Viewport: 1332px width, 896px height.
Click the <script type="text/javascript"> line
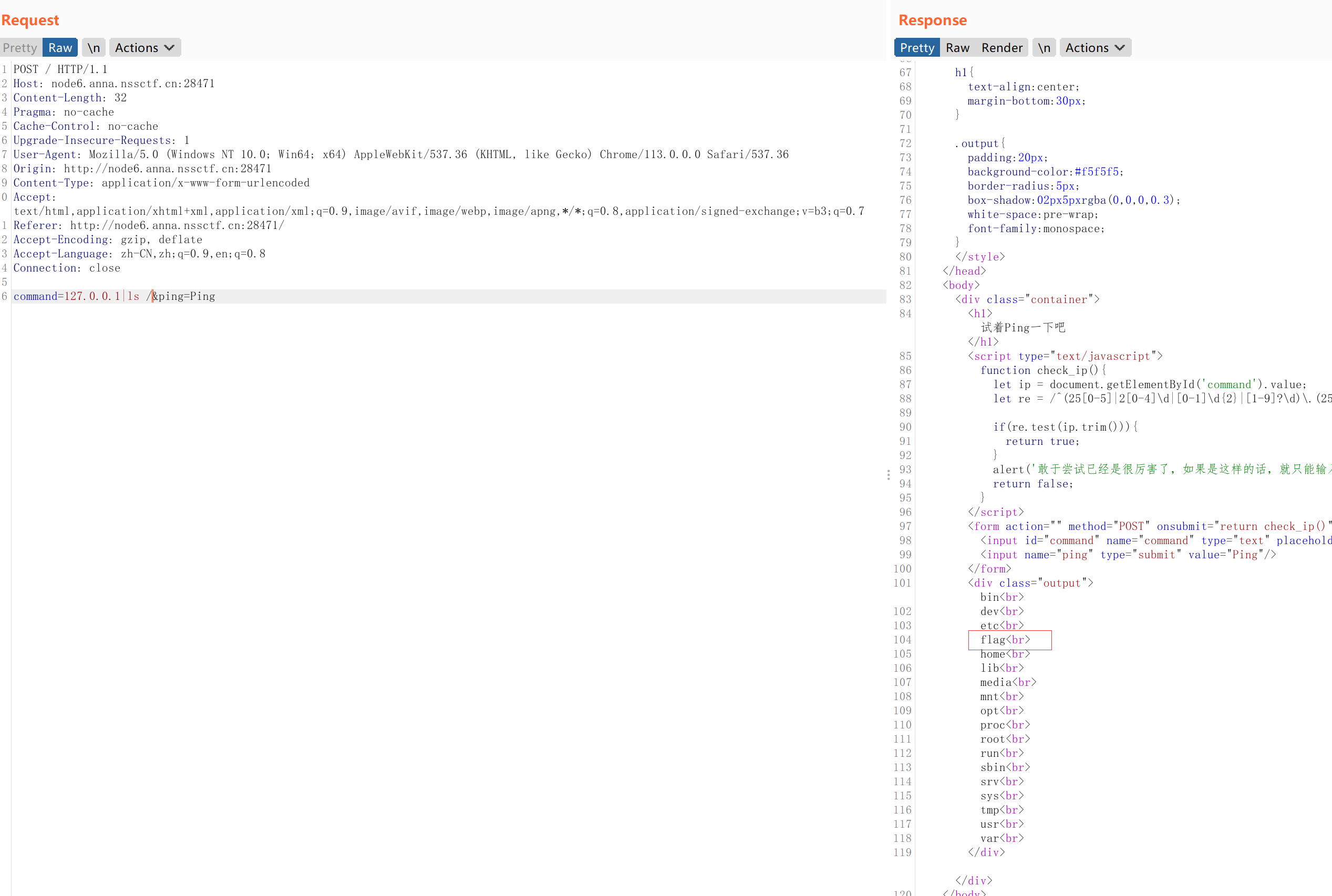[x=1065, y=356]
